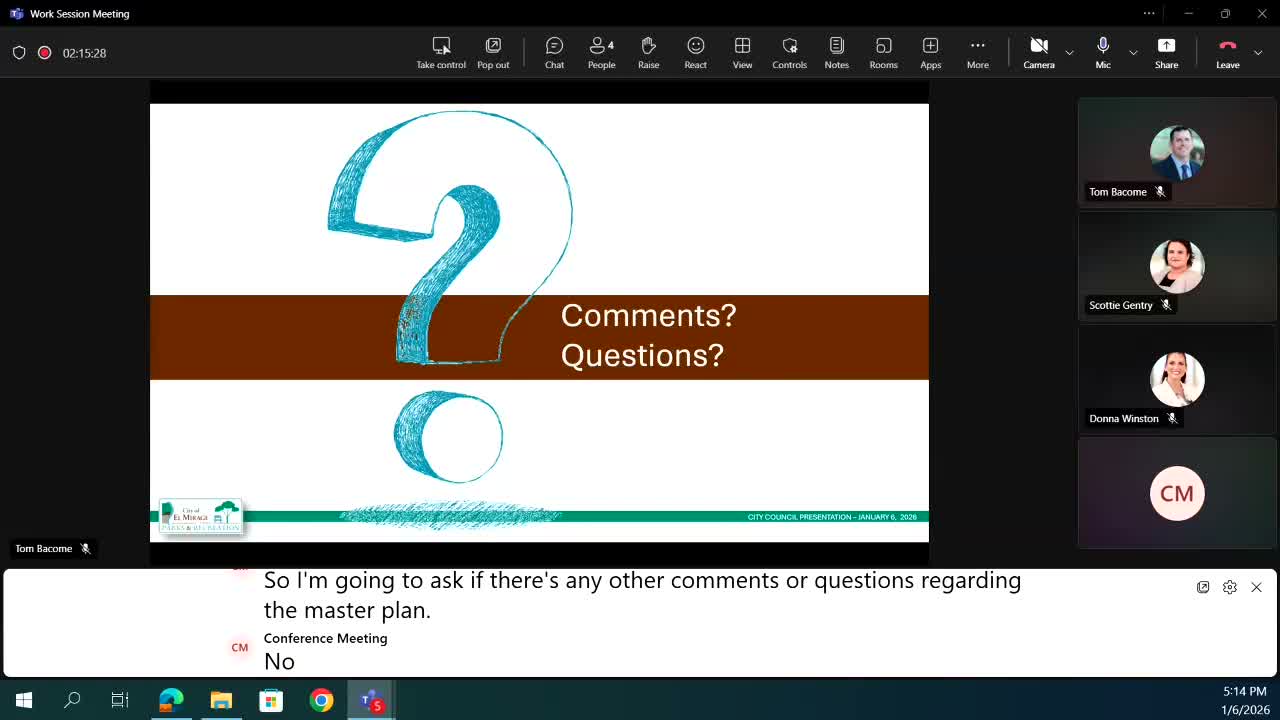Select Scottie Gentry's participant tile
Viewport: 1280px width, 720px height.
(1177, 267)
